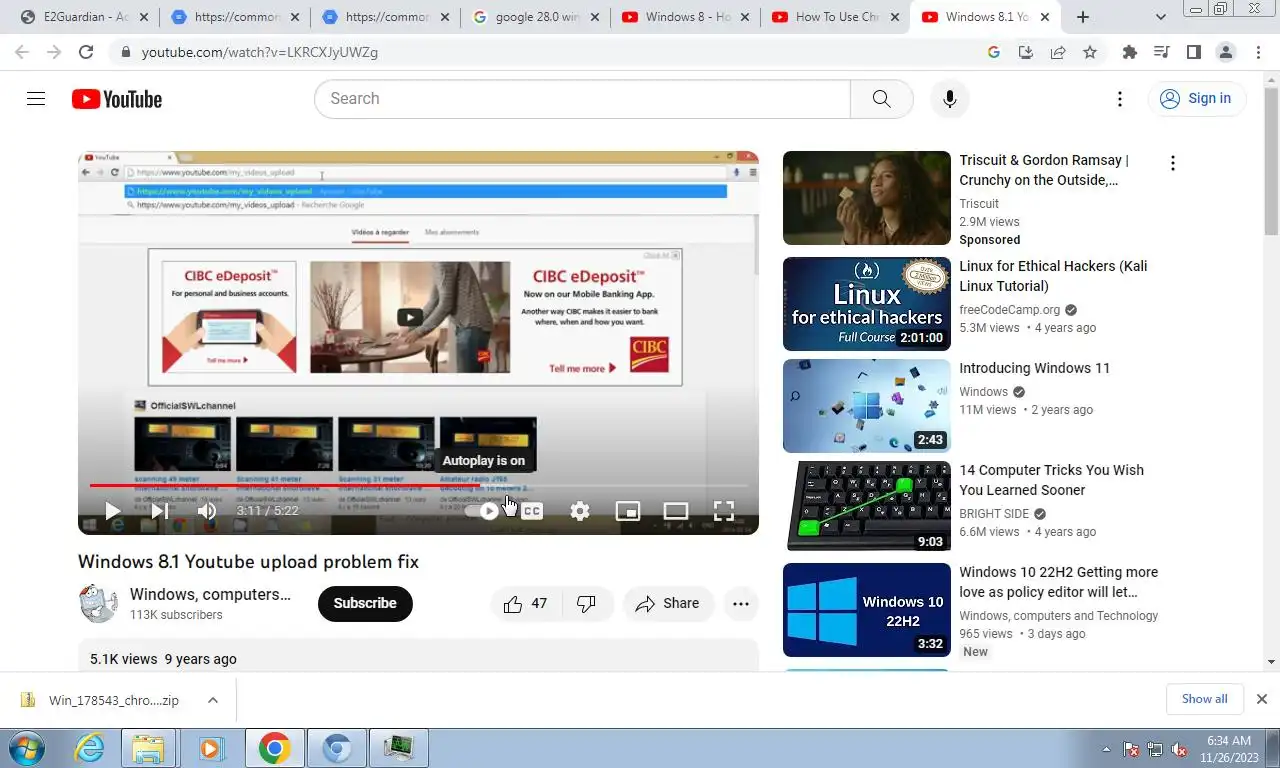Show all downloads
The image size is (1280, 768).
pos(1204,699)
